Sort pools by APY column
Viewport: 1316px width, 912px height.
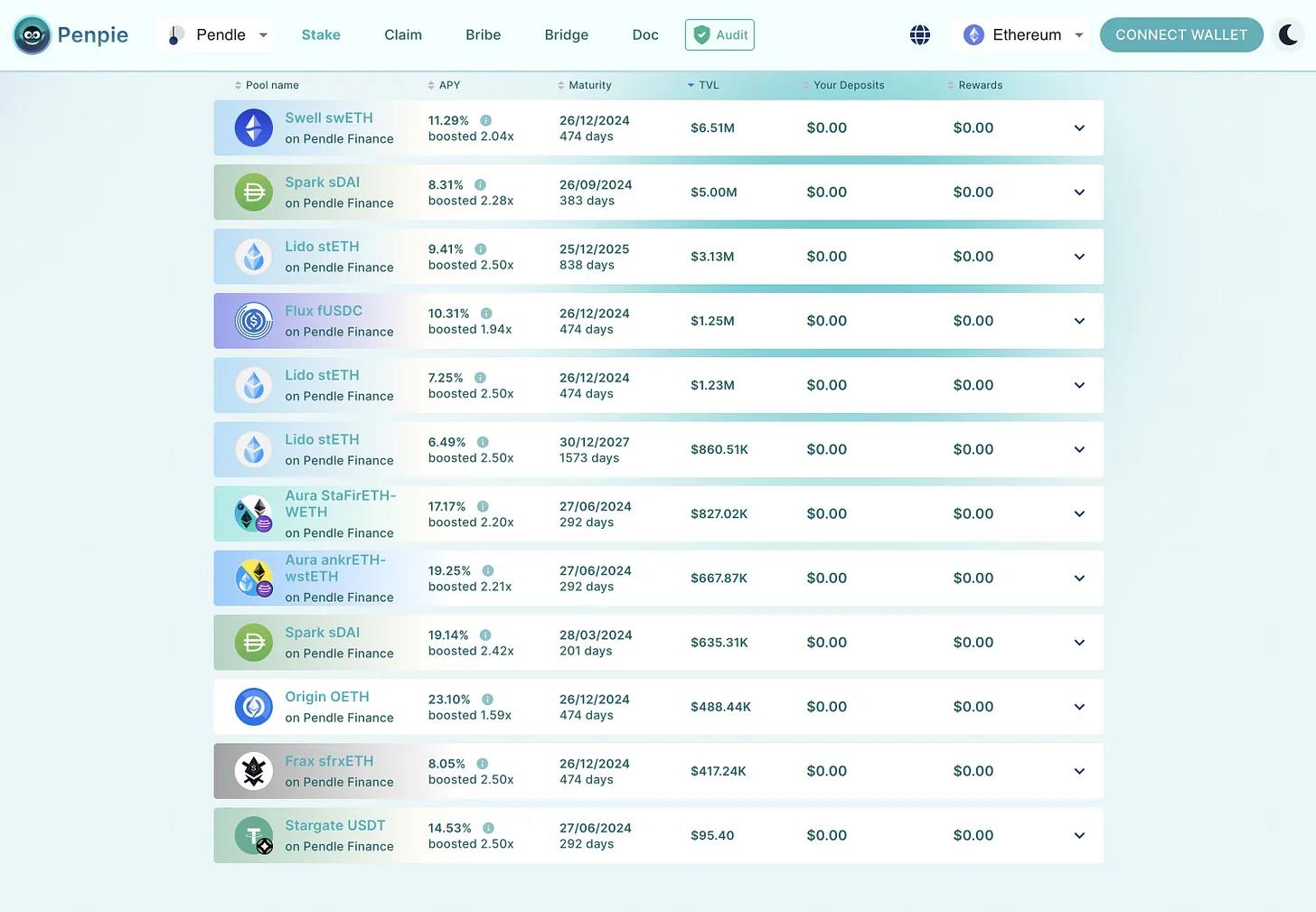(x=448, y=85)
